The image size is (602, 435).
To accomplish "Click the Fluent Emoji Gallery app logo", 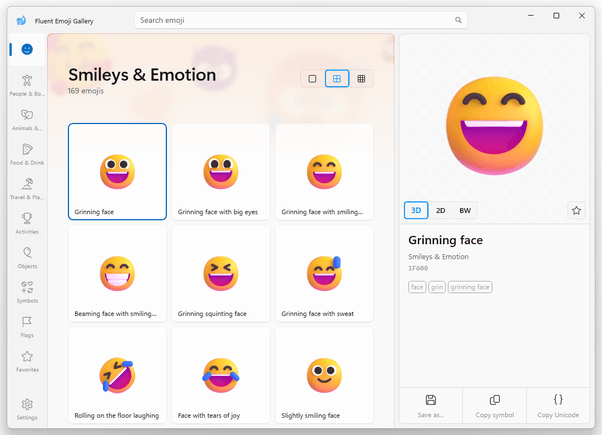I will coord(22,20).
